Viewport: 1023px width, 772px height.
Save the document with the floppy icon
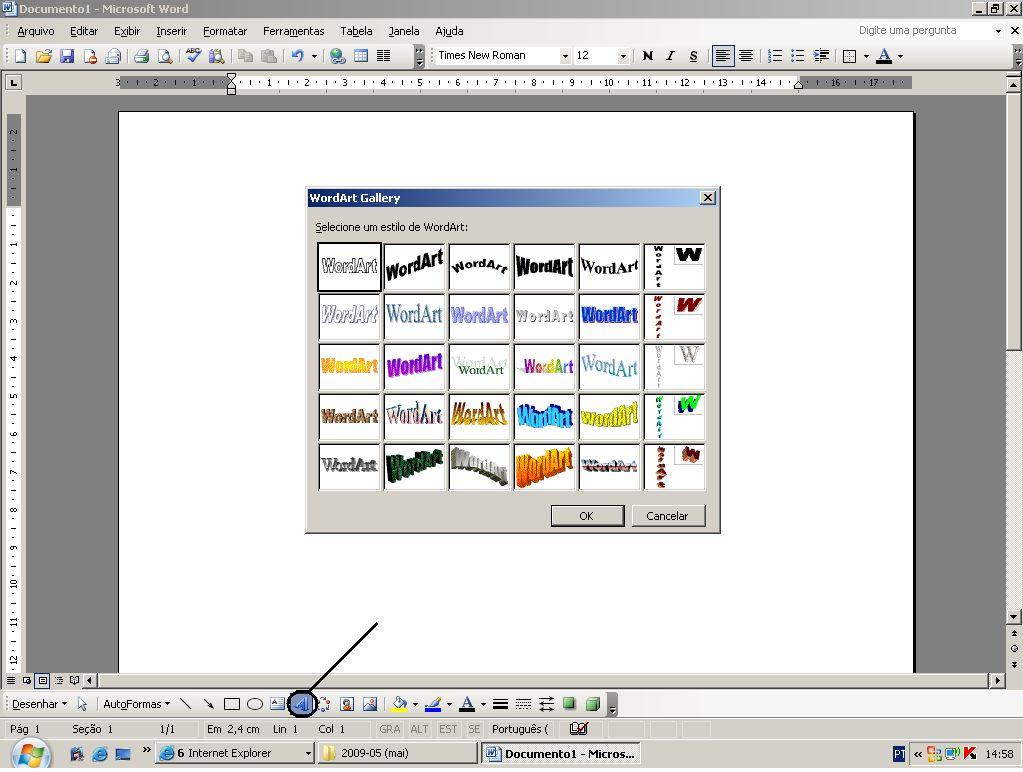pos(67,56)
